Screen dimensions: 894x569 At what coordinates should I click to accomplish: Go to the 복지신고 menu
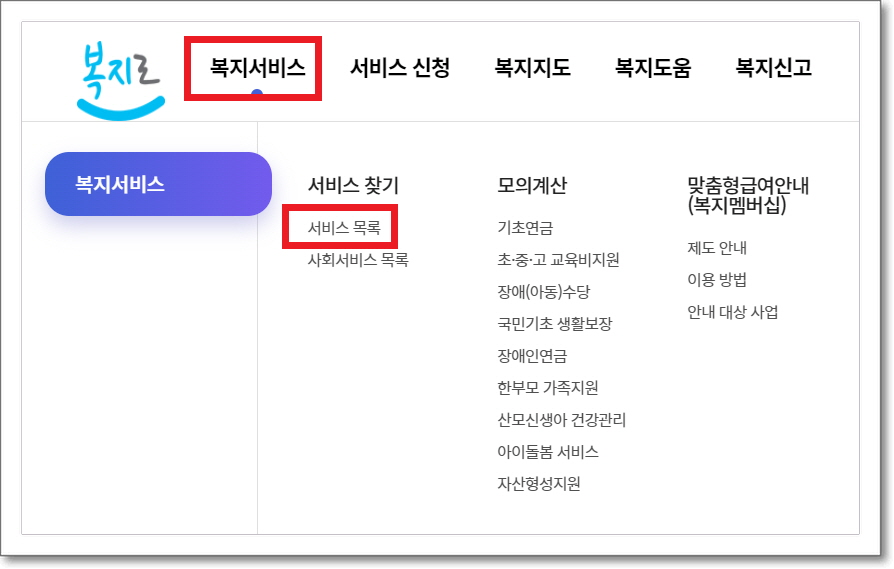tap(773, 68)
